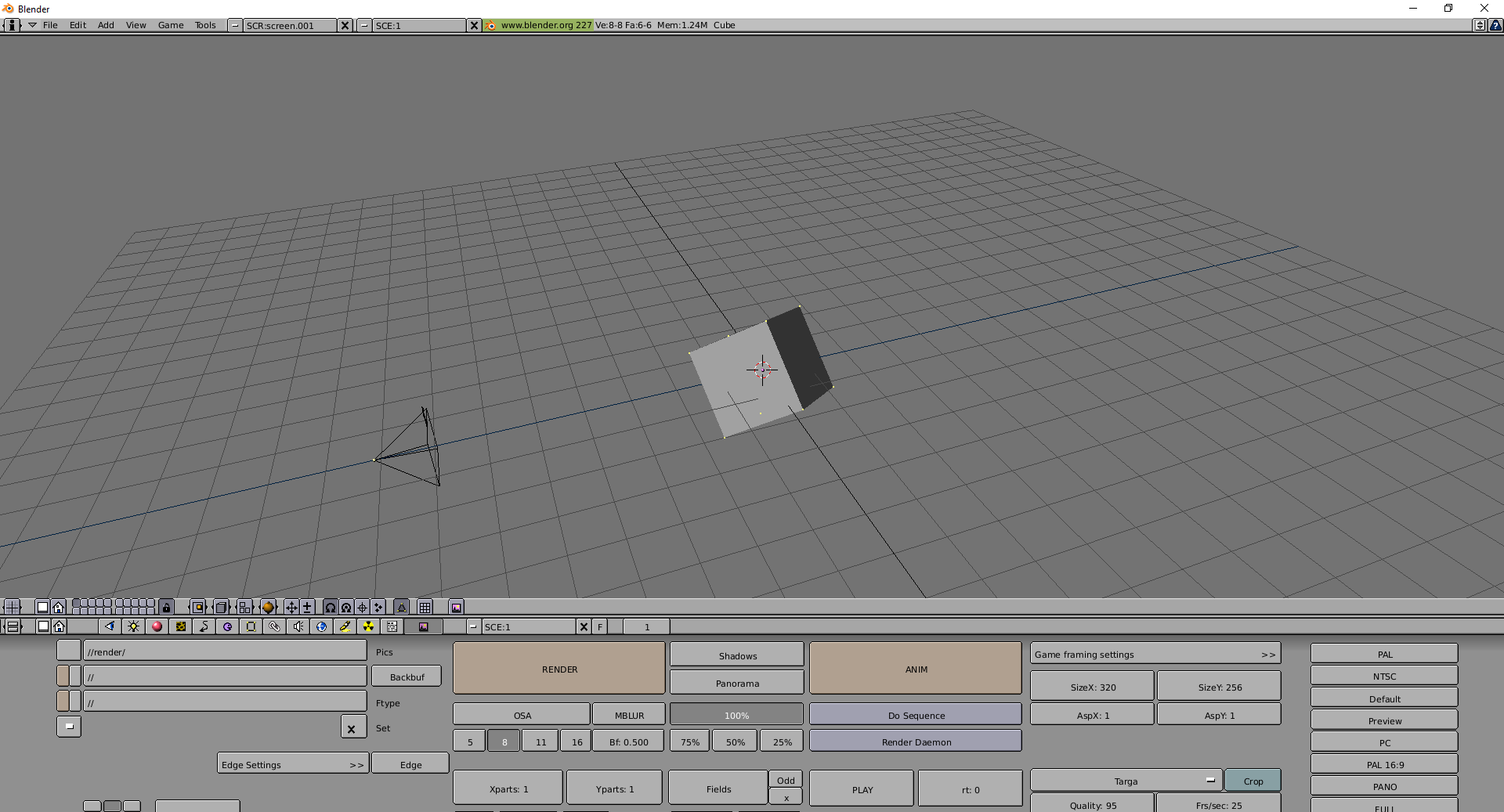Open 3D window type selector dropdown
1504x812 pixels.
12,607
